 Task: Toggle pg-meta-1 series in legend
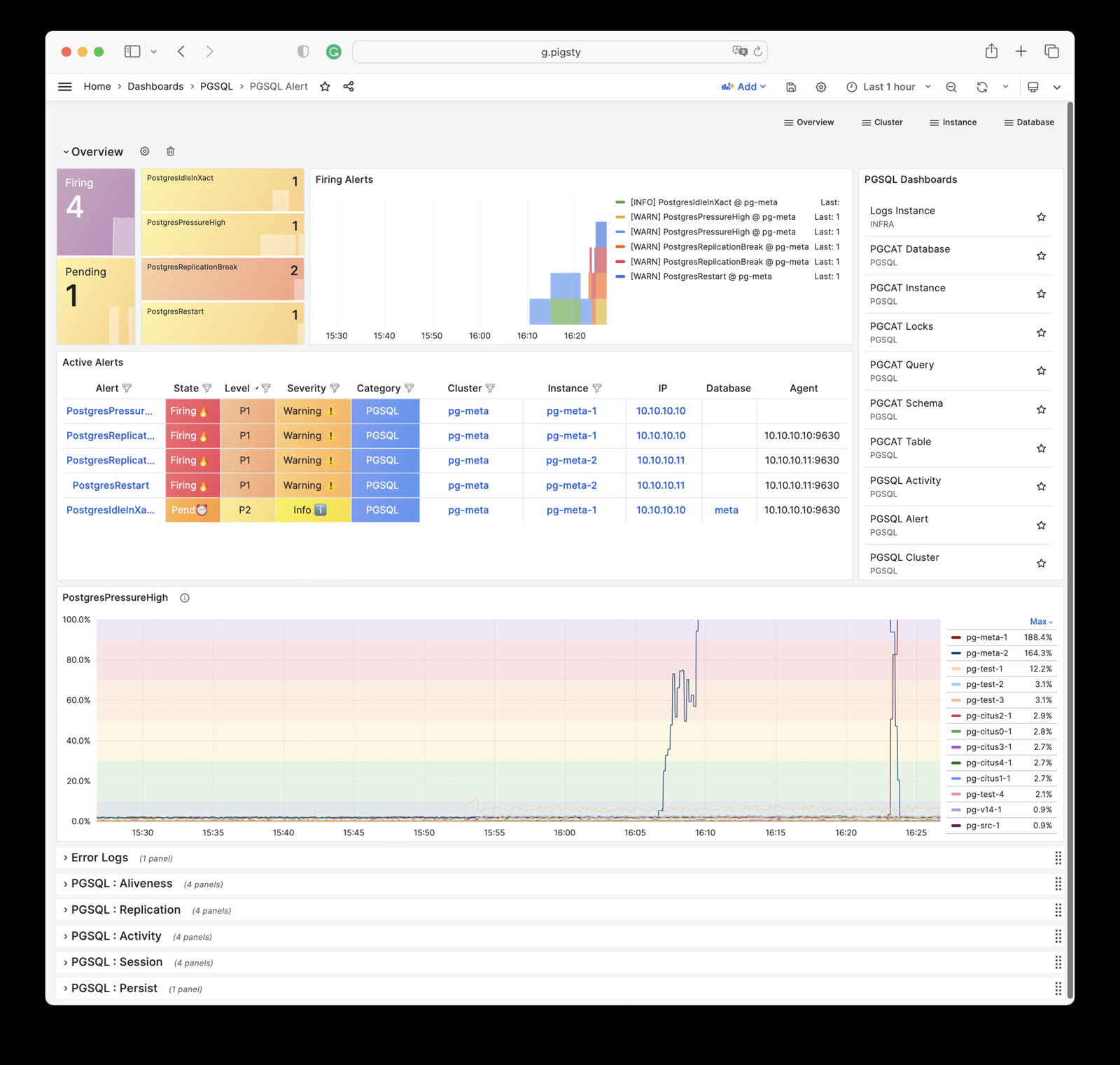coord(986,637)
